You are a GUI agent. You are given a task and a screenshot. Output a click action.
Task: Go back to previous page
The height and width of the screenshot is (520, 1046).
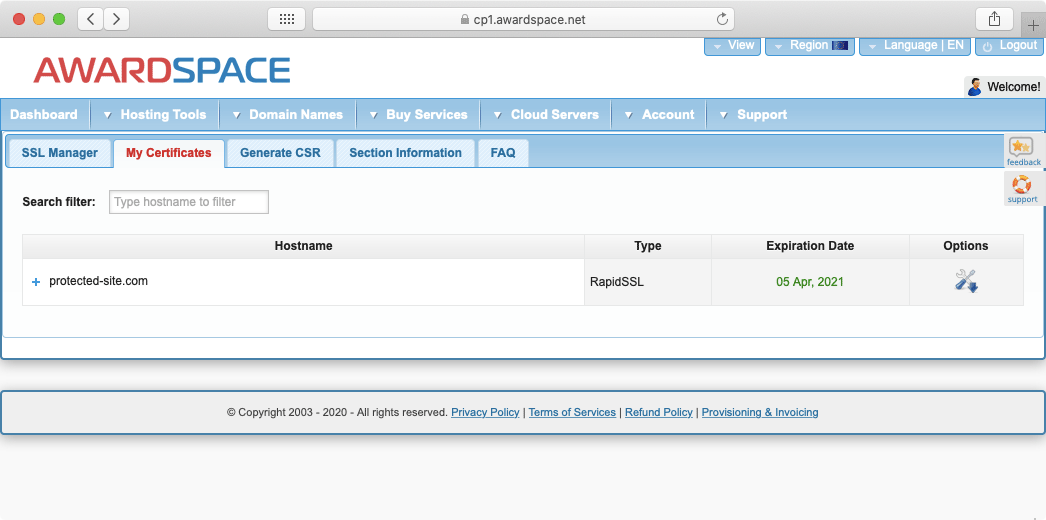point(91,19)
